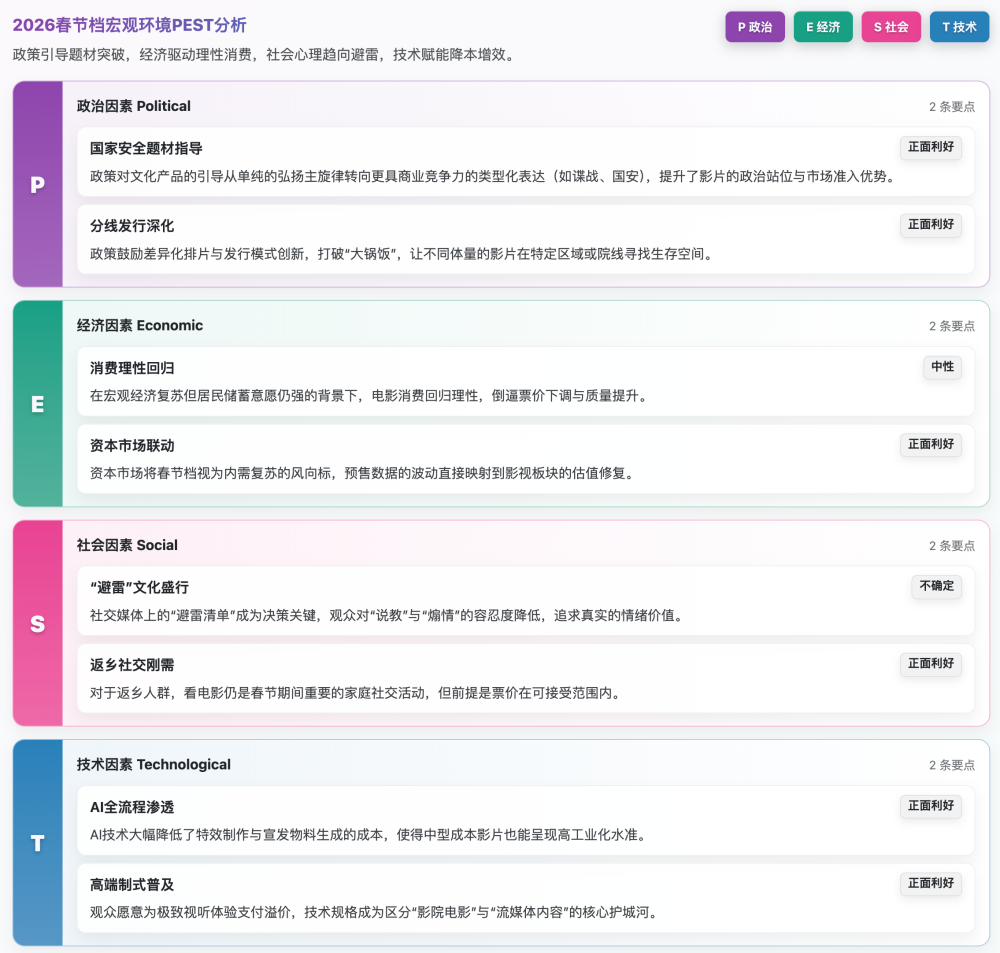
Task: Click the green E 经济 tag button
Action: pos(823,27)
